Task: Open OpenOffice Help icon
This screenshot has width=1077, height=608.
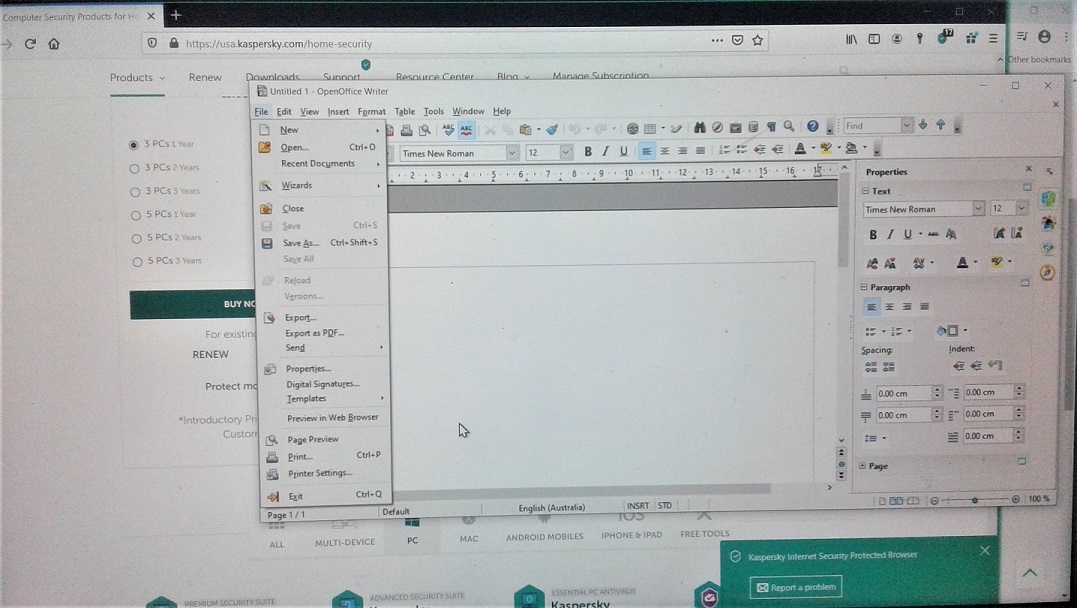Action: 813,126
